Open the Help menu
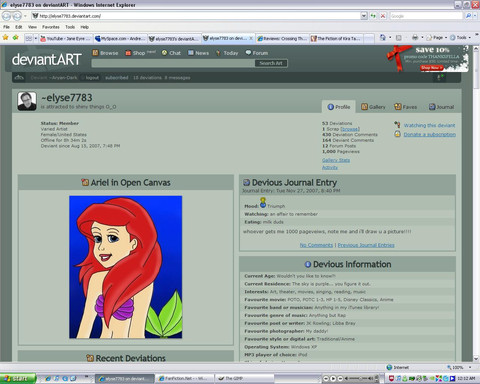Image resolution: width=480 pixels, height=384 pixels. coord(85,27)
